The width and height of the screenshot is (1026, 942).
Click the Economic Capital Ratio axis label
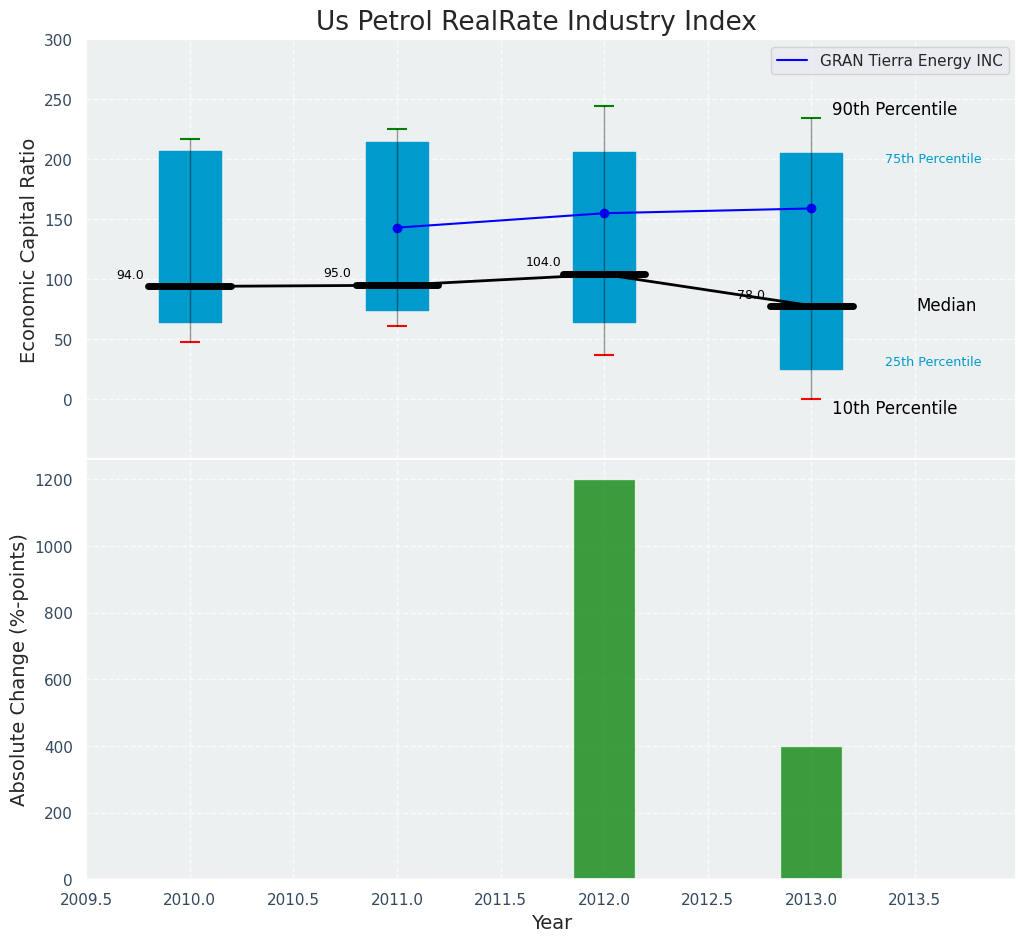[29, 250]
